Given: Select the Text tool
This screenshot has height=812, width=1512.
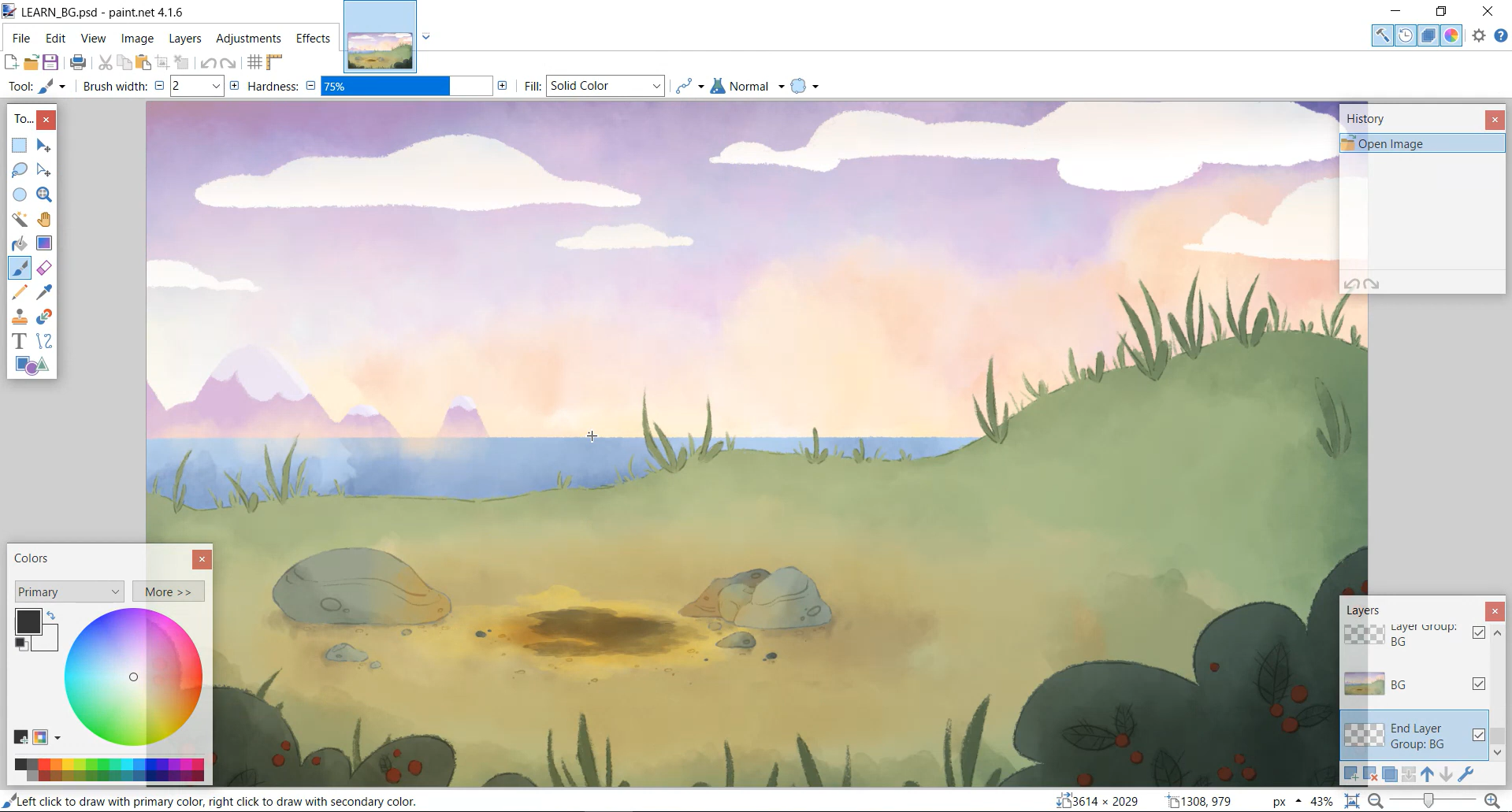Looking at the screenshot, I should pyautogui.click(x=20, y=341).
